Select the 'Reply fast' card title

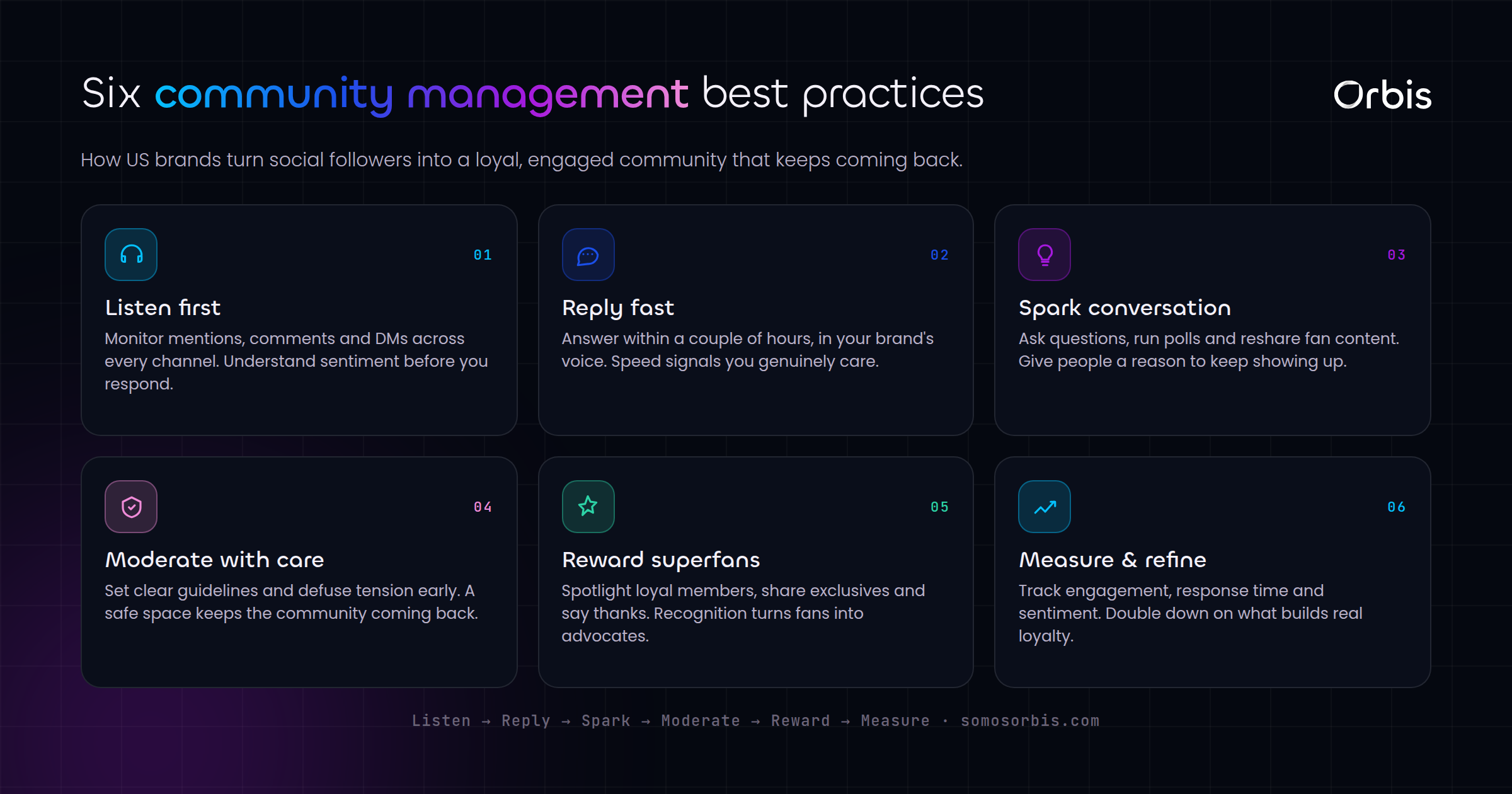[x=618, y=308]
